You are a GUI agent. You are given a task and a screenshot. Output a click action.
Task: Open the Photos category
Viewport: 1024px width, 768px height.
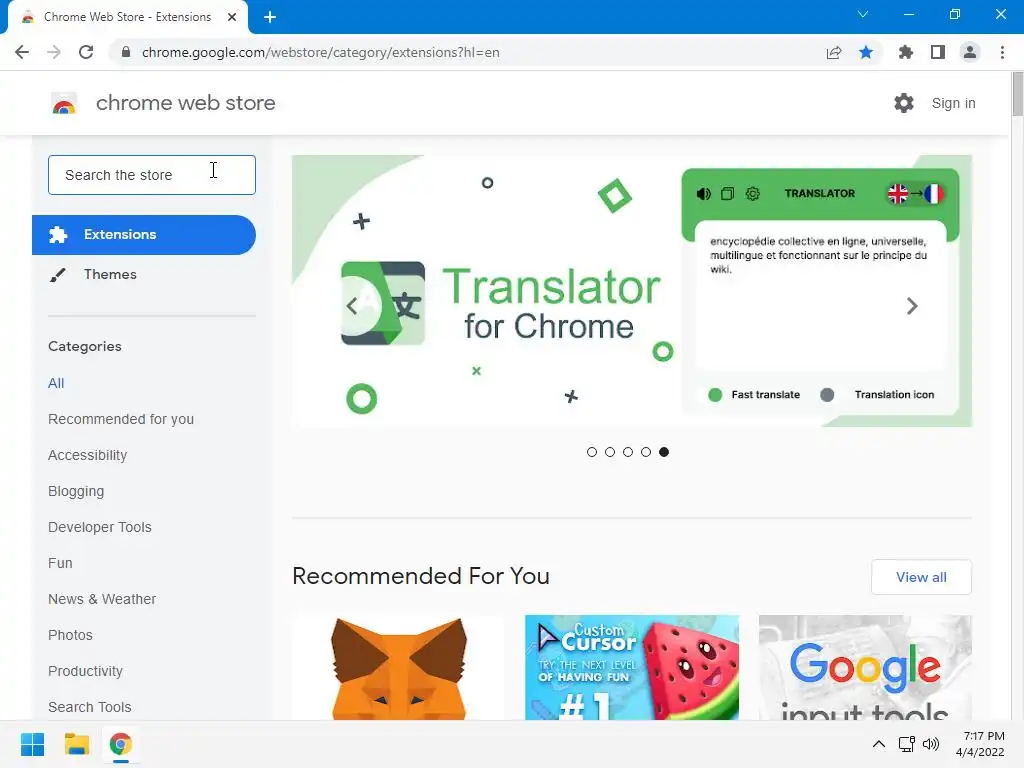click(71, 635)
